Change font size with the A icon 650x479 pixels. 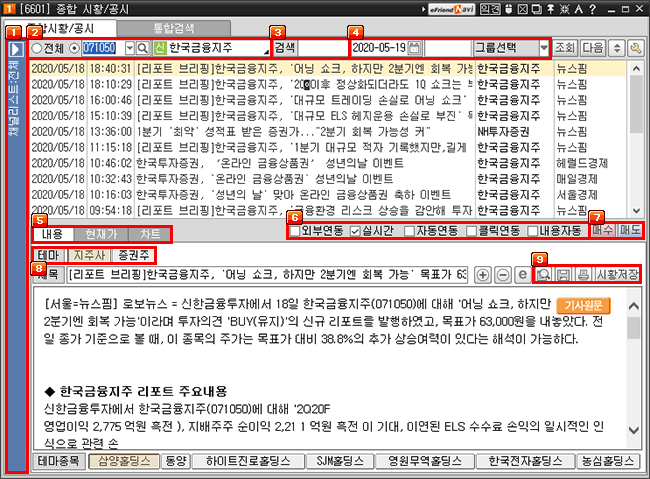579,9
